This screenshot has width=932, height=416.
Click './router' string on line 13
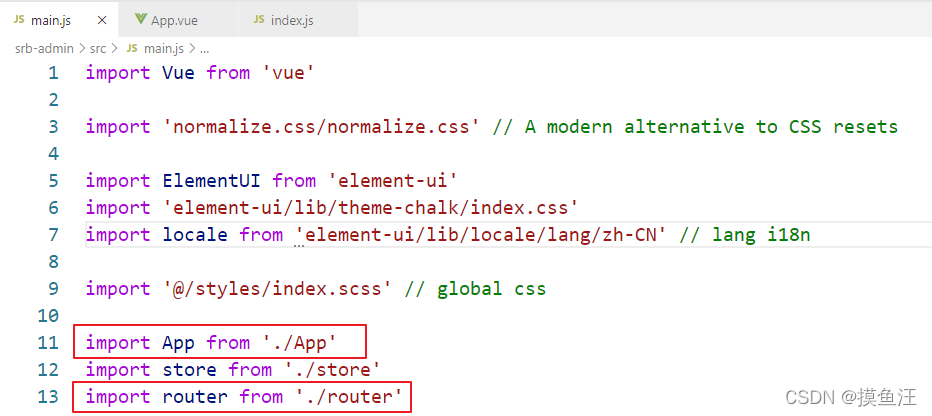click(349, 397)
